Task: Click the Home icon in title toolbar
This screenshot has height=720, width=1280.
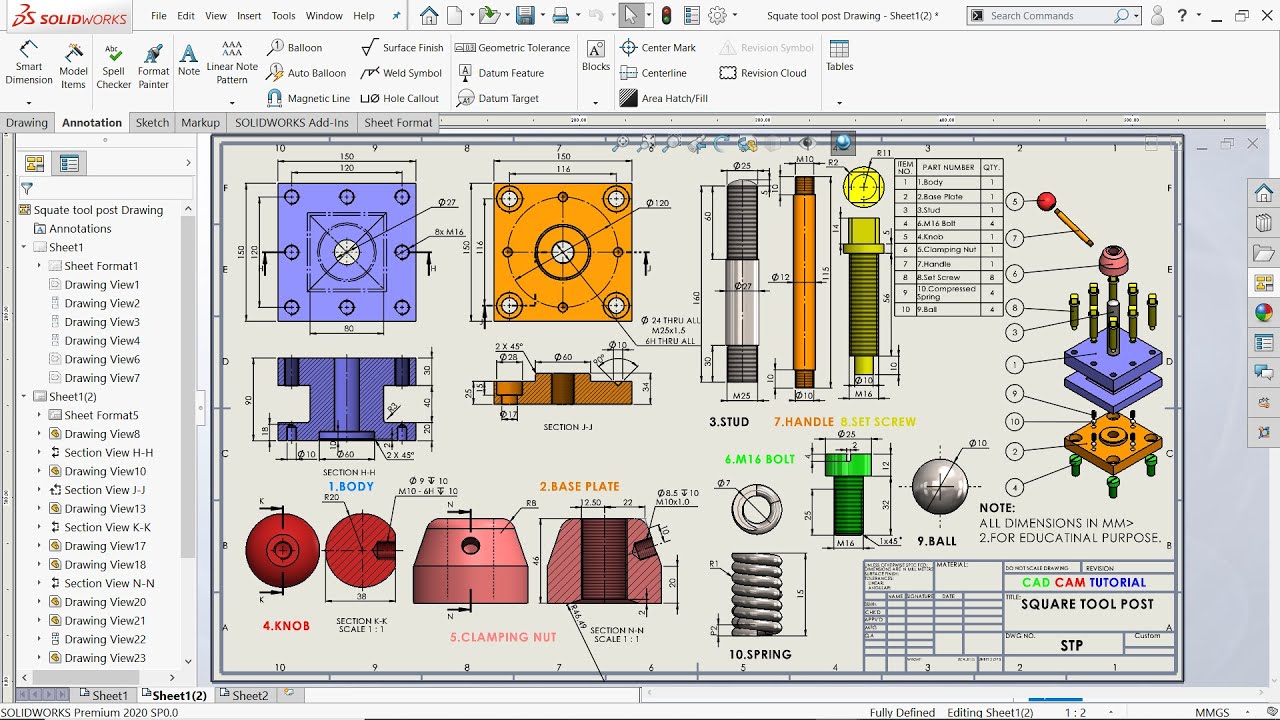Action: click(x=429, y=15)
